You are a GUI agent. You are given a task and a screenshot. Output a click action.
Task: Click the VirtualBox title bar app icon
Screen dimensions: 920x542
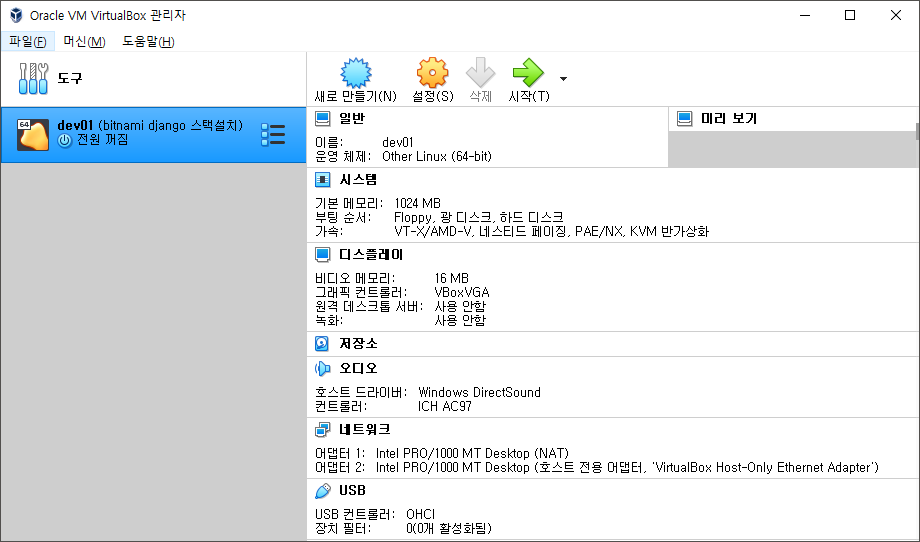[x=16, y=15]
